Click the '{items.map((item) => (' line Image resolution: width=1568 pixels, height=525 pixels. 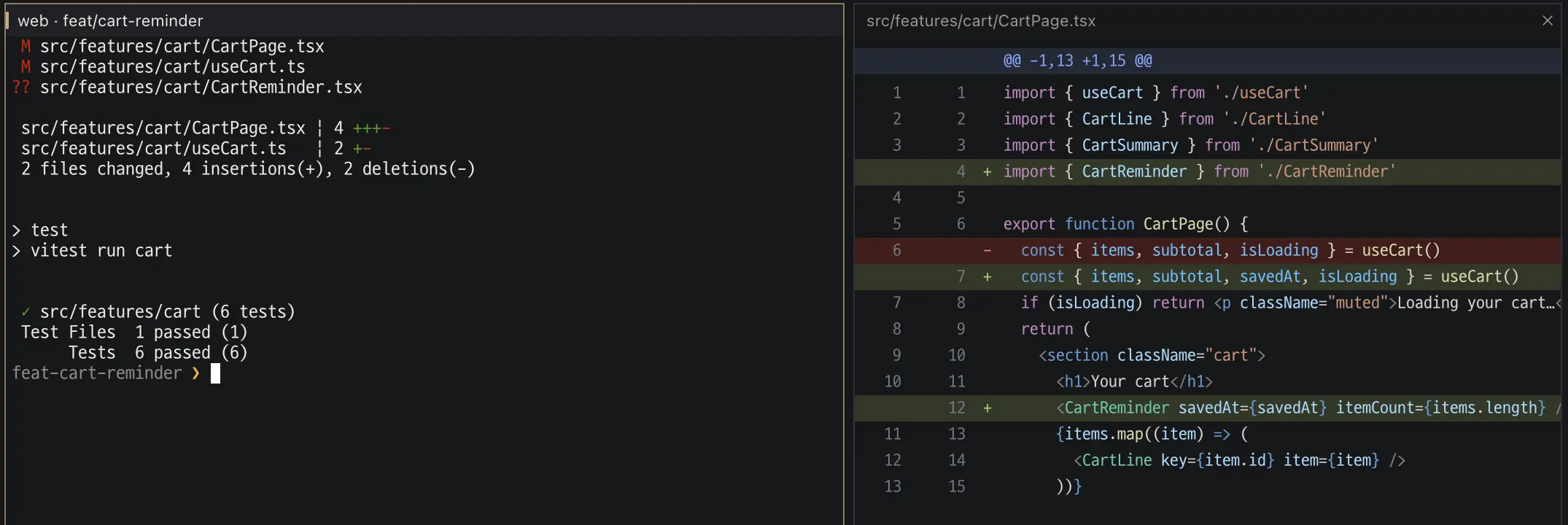pyautogui.click(x=1208, y=435)
